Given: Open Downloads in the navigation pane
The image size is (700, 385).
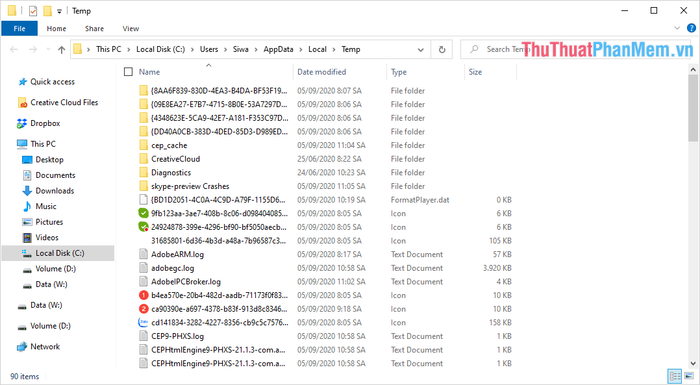Looking at the screenshot, I should (x=54, y=191).
